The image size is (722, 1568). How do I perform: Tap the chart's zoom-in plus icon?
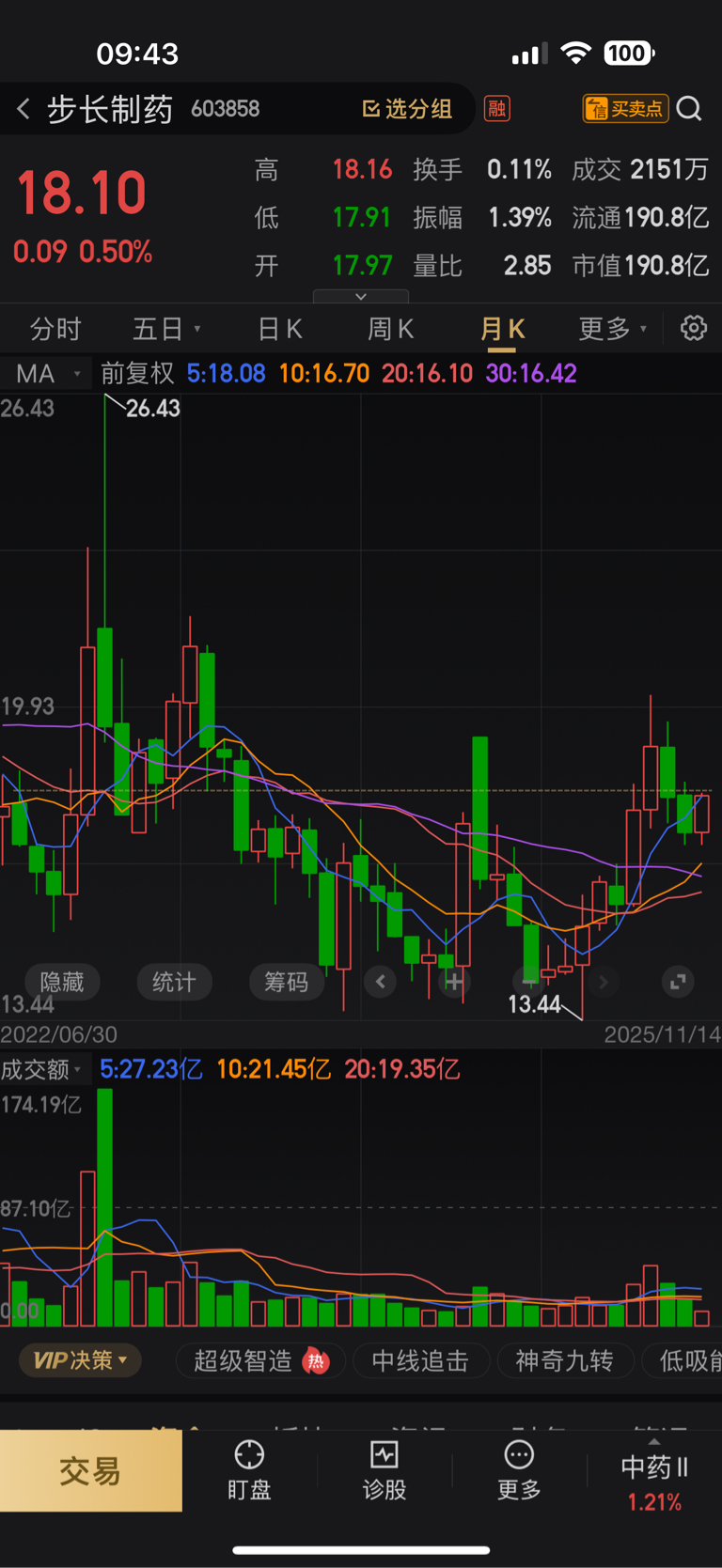(x=454, y=982)
